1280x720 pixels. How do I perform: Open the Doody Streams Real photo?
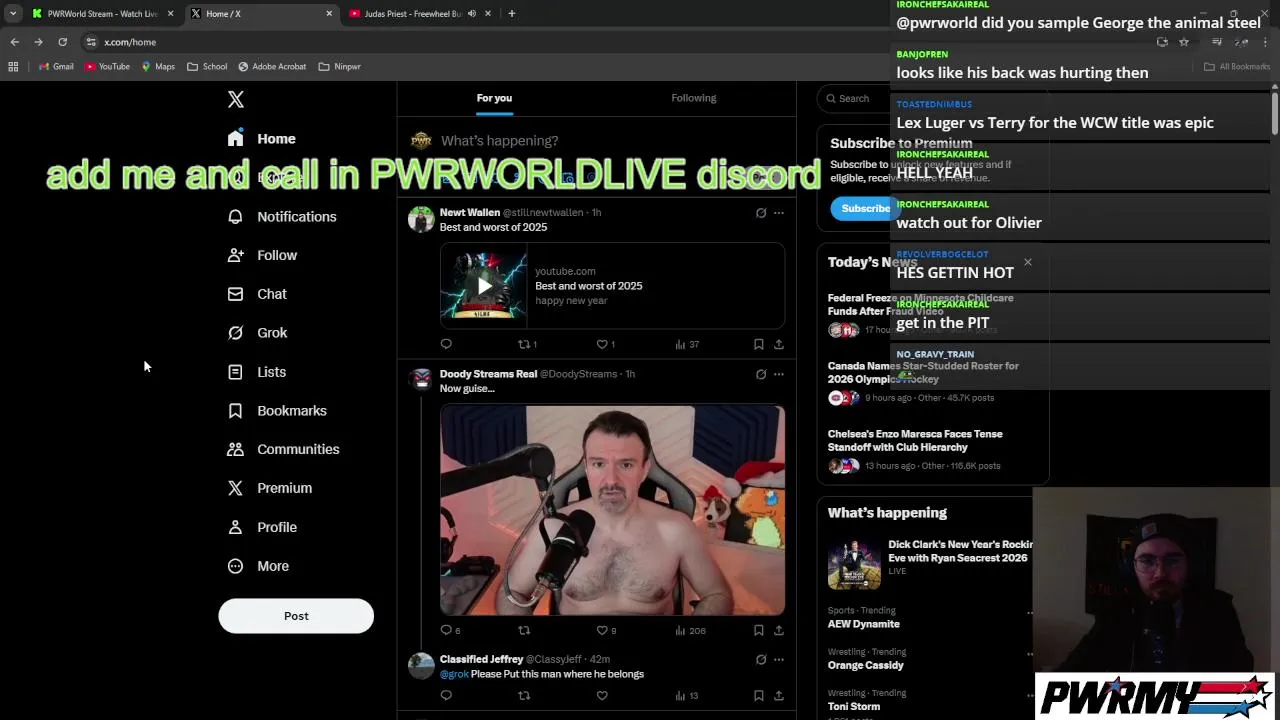[x=612, y=510]
